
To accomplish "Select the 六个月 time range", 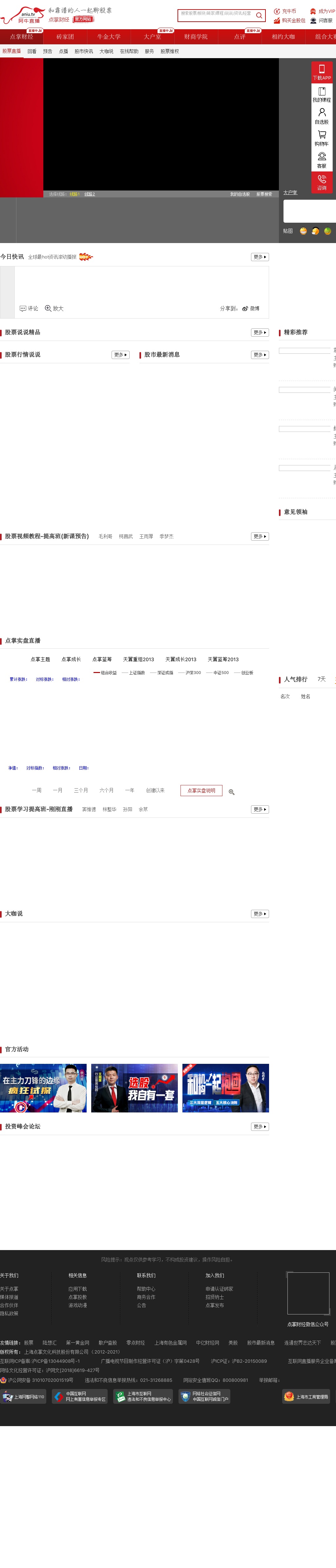I will pos(106,791).
